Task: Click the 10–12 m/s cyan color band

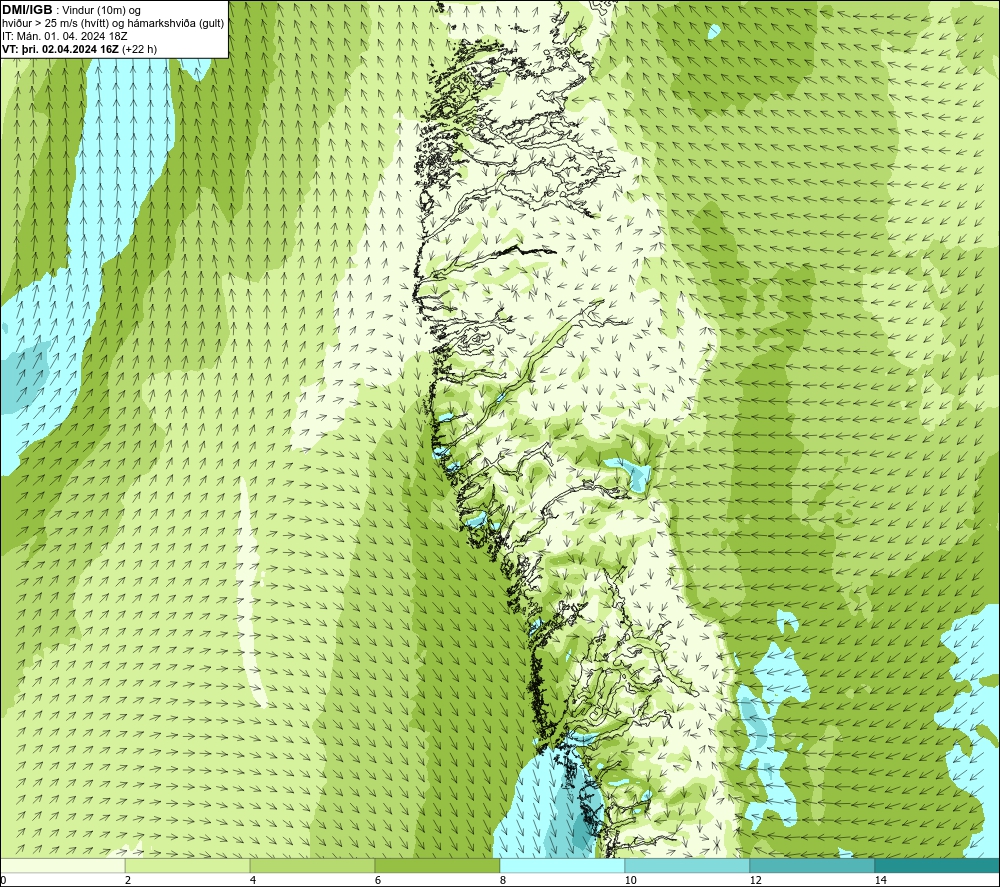Action: coord(688,866)
